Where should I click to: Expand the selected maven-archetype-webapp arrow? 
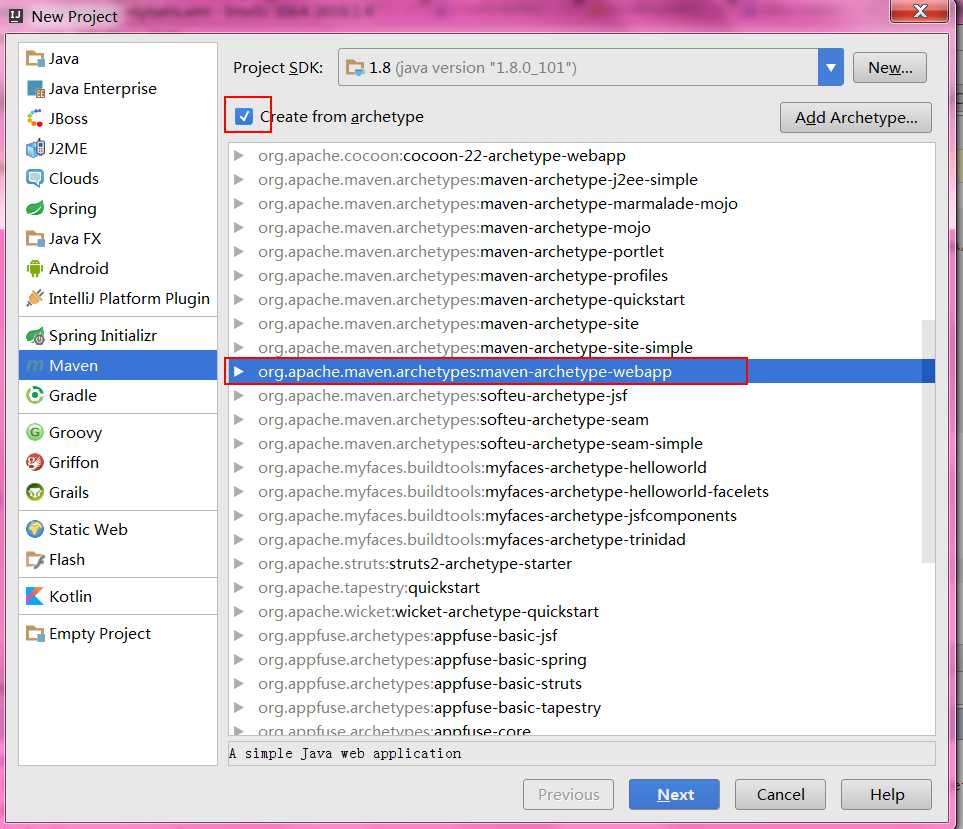[239, 372]
